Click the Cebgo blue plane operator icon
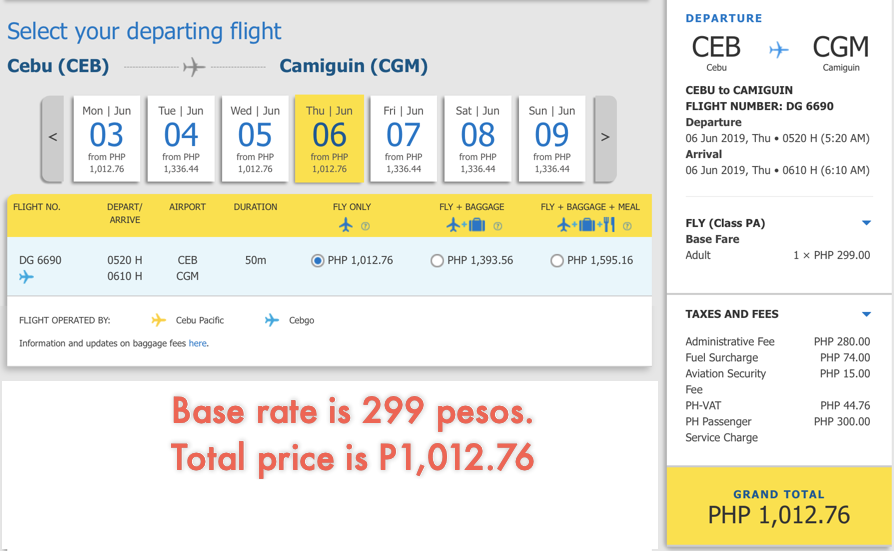This screenshot has height=551, width=894. click(272, 320)
